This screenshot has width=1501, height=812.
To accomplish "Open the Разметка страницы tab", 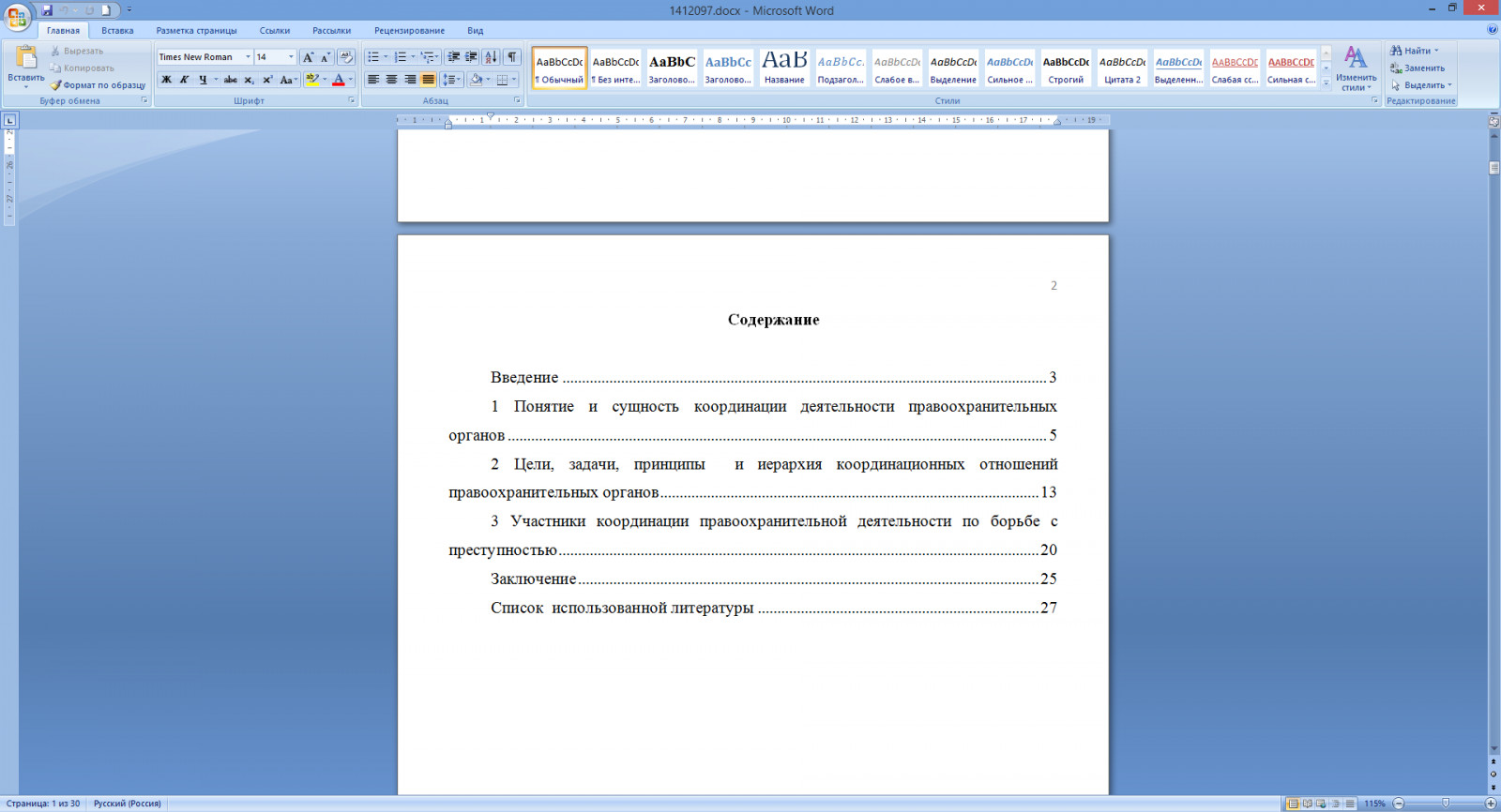I will pos(196,31).
